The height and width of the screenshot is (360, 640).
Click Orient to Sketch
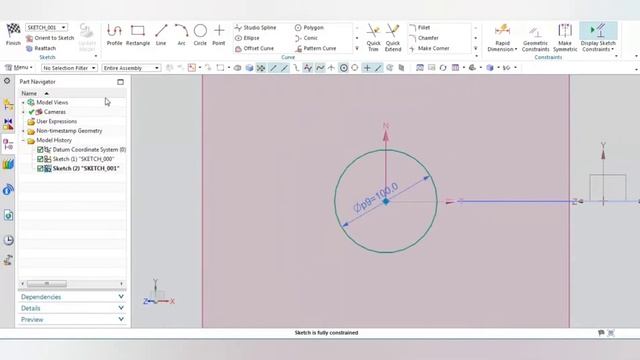(x=50, y=38)
